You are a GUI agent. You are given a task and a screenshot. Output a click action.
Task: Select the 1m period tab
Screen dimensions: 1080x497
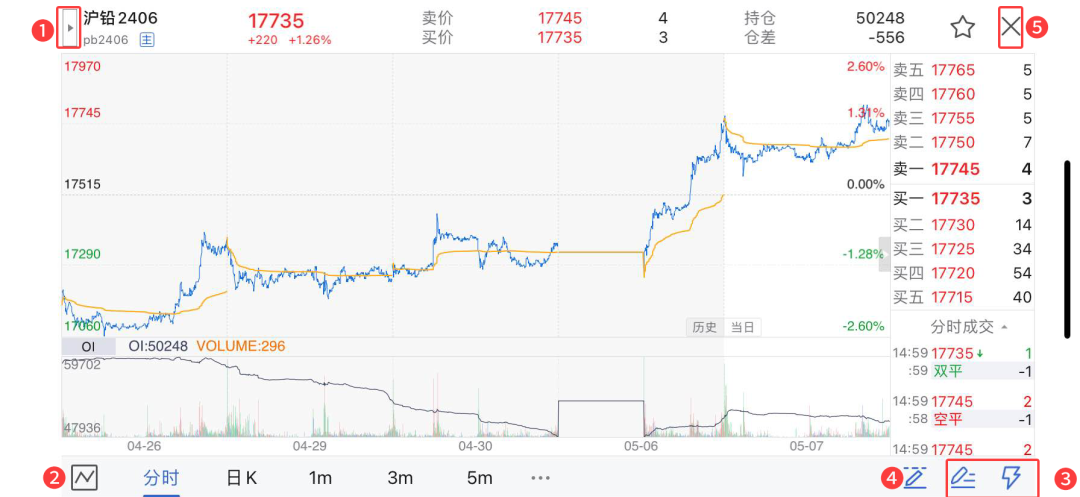(x=320, y=478)
